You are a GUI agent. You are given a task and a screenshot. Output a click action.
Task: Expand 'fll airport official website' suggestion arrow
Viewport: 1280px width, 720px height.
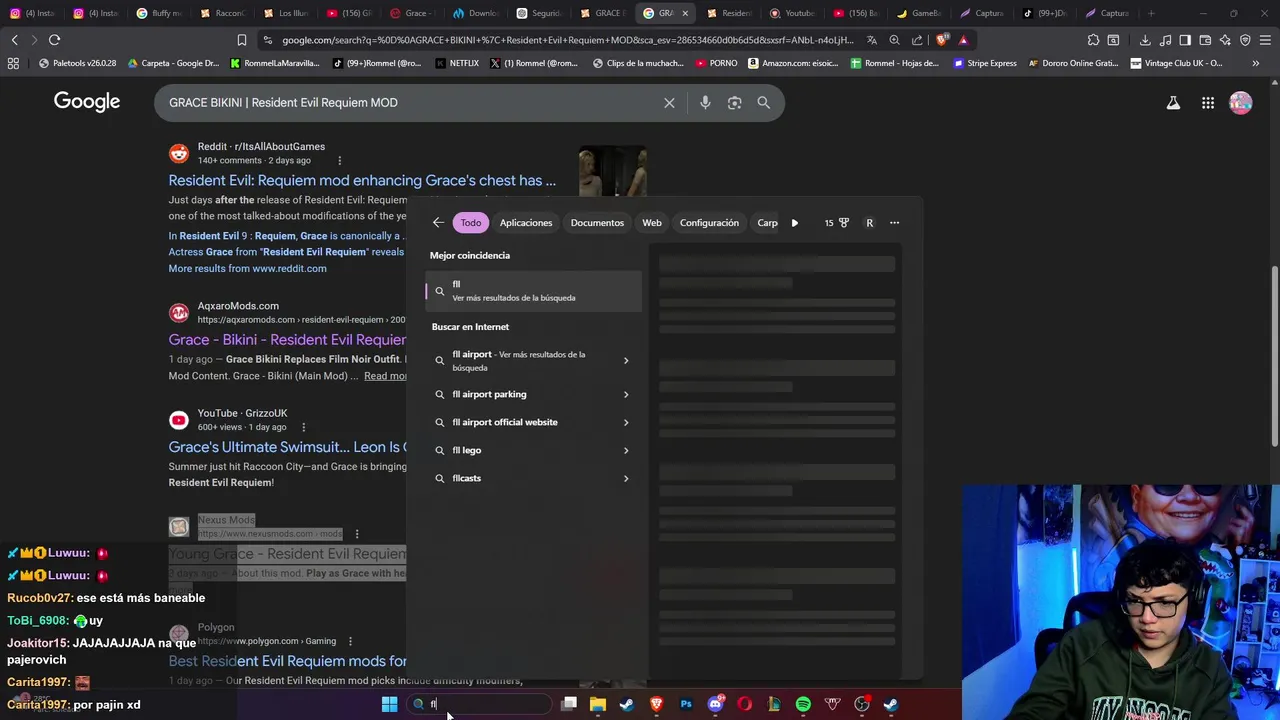[x=626, y=422]
